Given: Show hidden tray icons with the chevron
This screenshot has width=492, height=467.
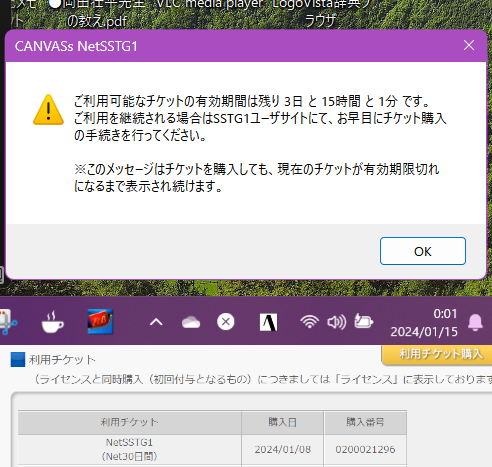Looking at the screenshot, I should click(156, 322).
